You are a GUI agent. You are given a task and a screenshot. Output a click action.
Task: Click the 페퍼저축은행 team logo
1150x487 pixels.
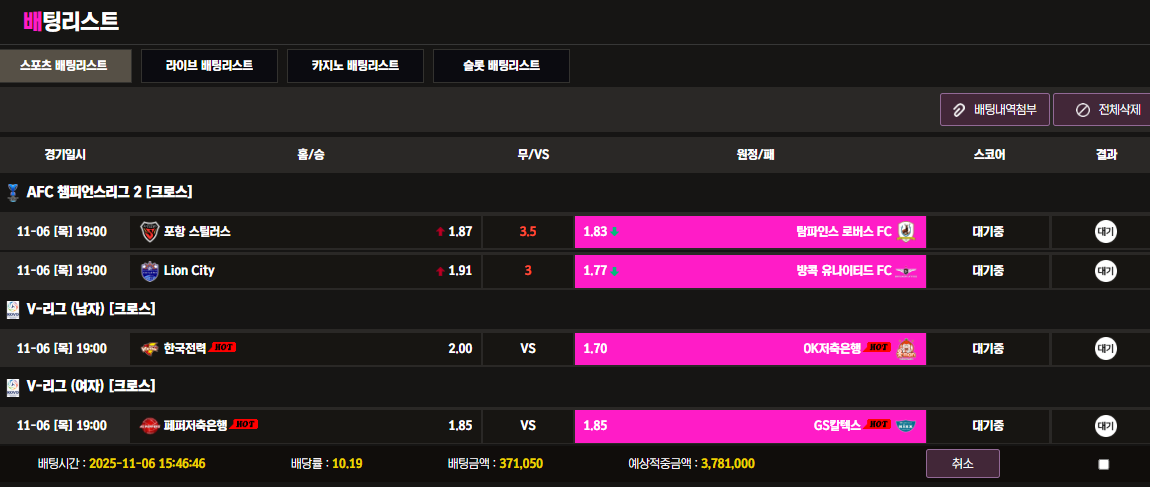tap(150, 425)
